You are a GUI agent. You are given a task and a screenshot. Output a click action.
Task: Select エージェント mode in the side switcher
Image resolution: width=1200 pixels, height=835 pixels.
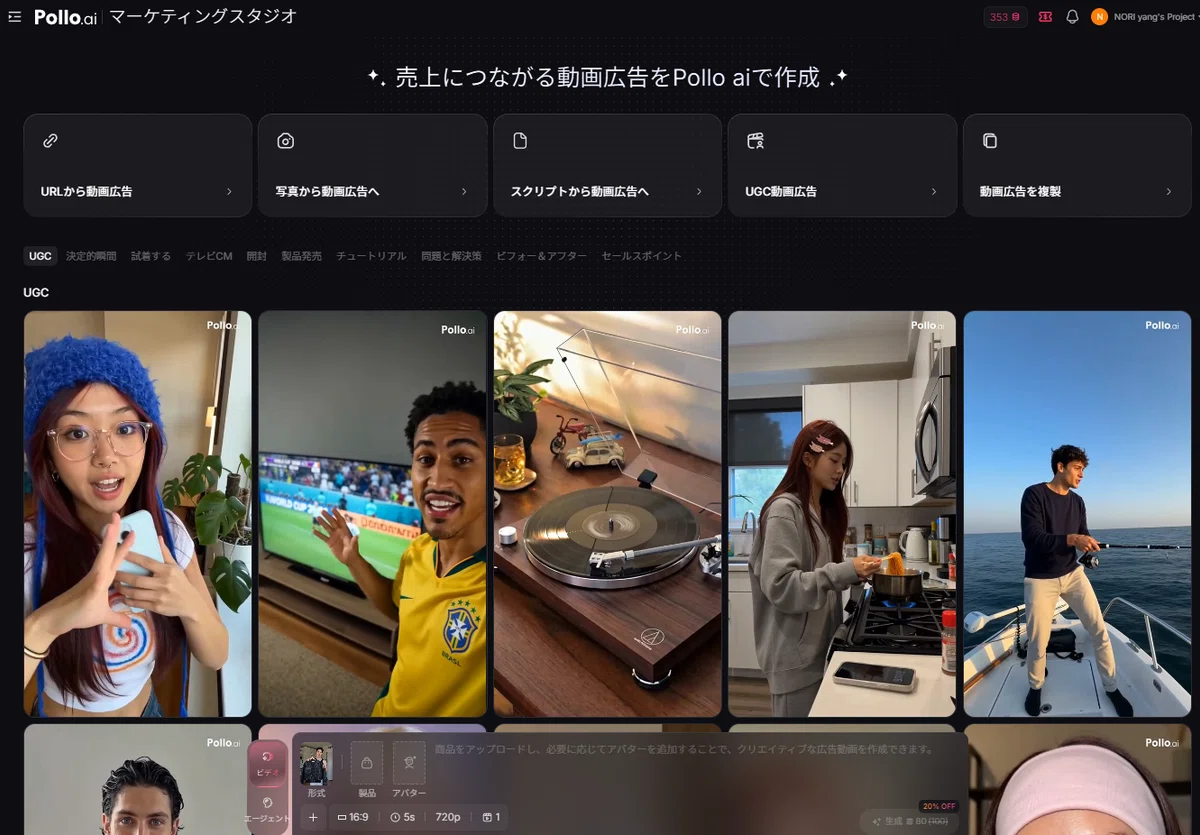pyautogui.click(x=267, y=809)
